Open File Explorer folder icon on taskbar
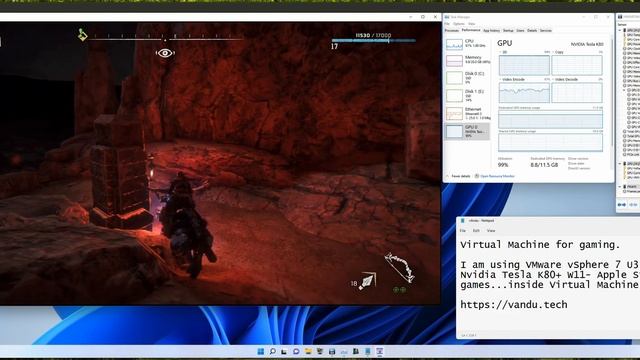 click(x=308, y=351)
